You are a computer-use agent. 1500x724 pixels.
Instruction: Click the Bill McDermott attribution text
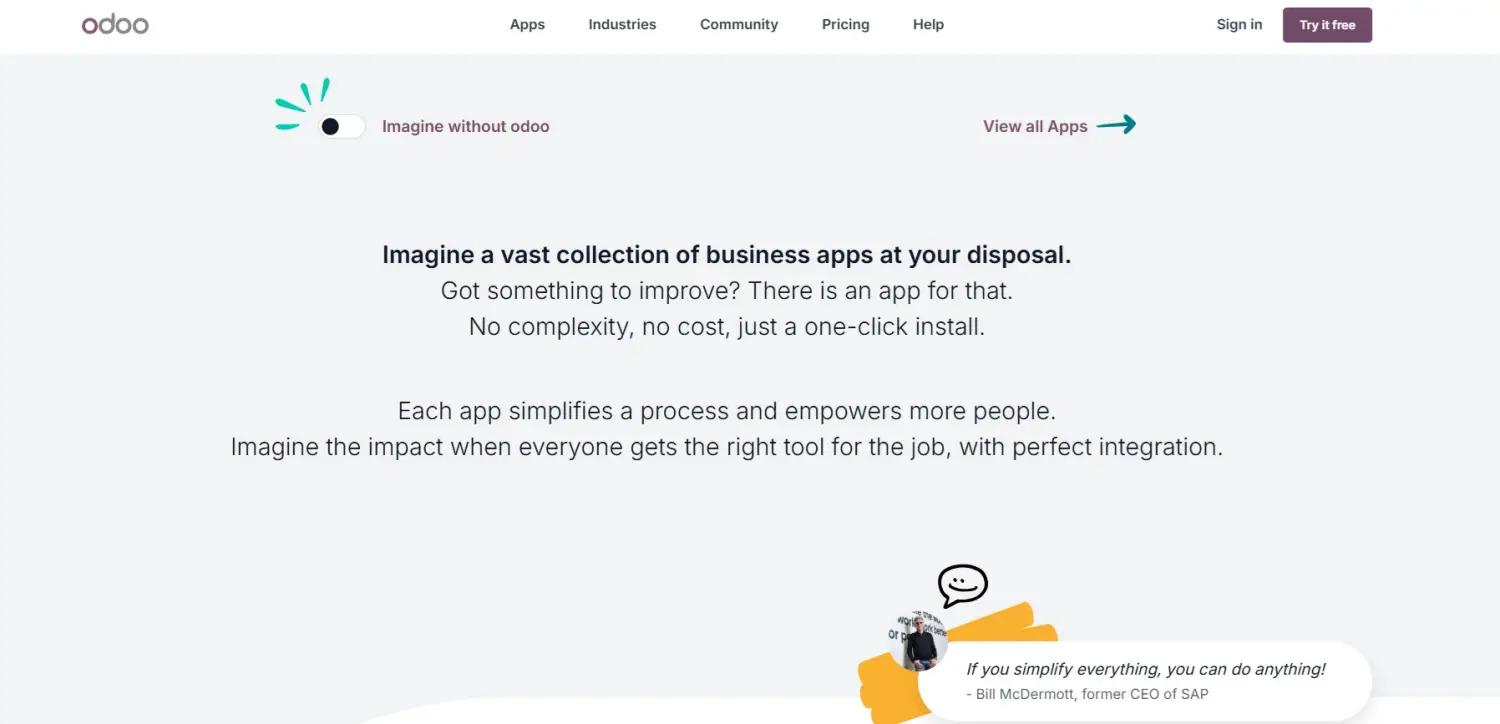point(1087,693)
